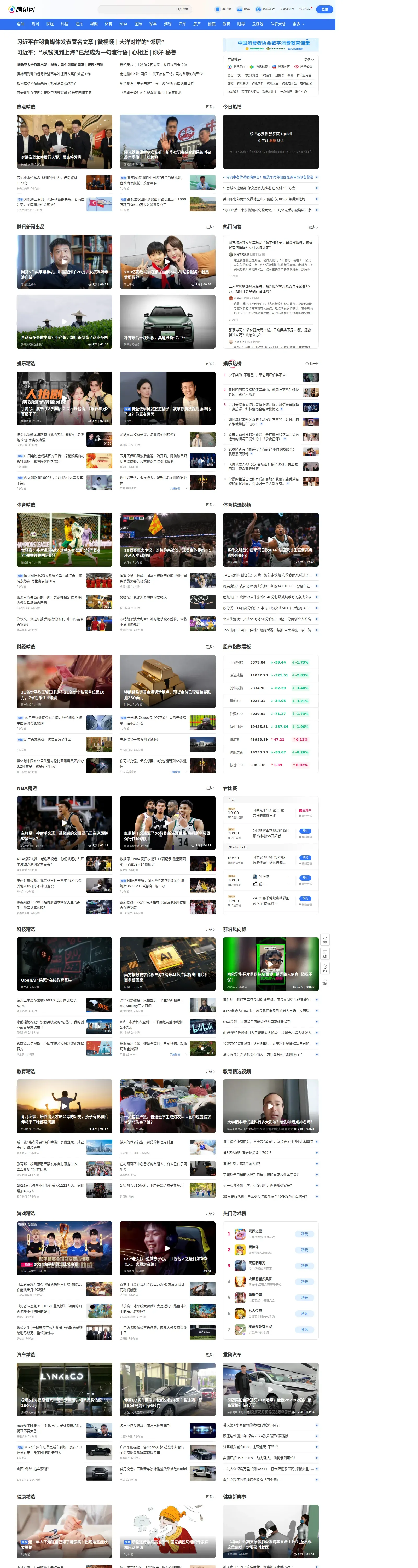Click 换一换 in the 娱乐热榜 header
Screen dimensions: 418x1568
pyautogui.click(x=313, y=364)
